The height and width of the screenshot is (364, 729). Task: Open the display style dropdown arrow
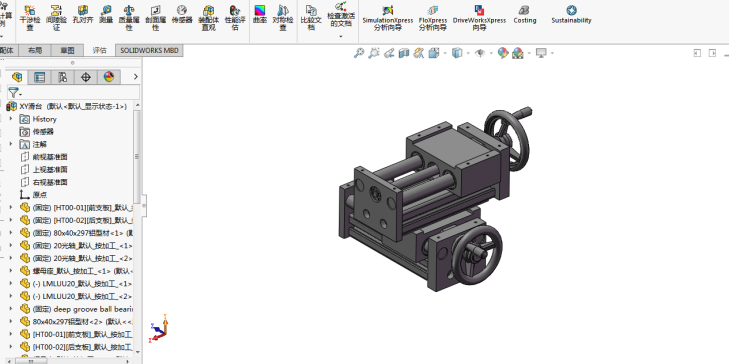pos(468,53)
